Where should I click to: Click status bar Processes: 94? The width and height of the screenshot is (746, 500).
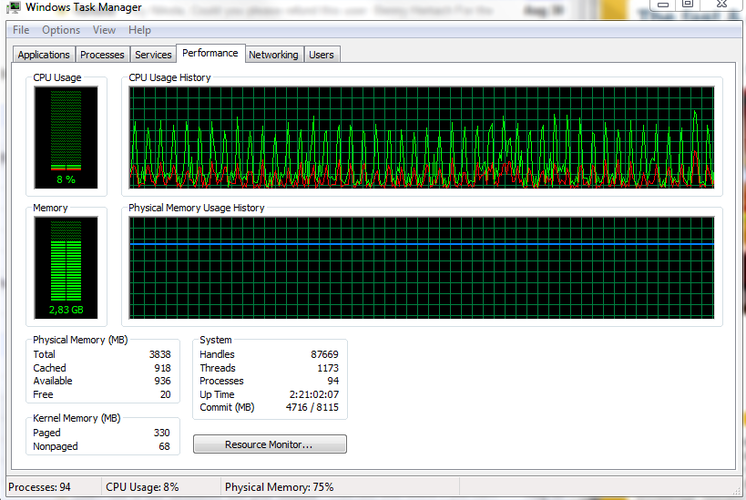(39, 487)
